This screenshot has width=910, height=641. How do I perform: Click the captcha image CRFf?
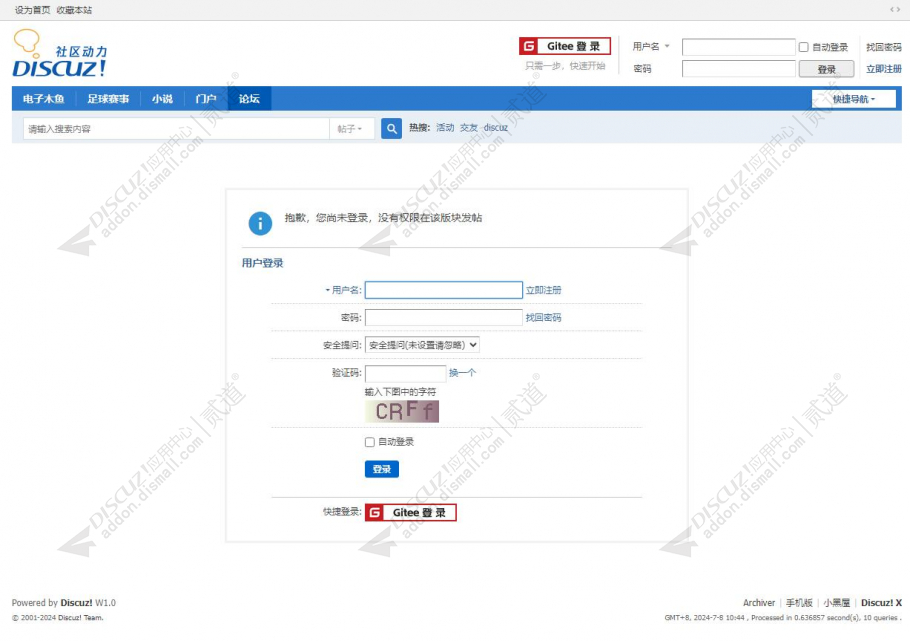point(402,411)
